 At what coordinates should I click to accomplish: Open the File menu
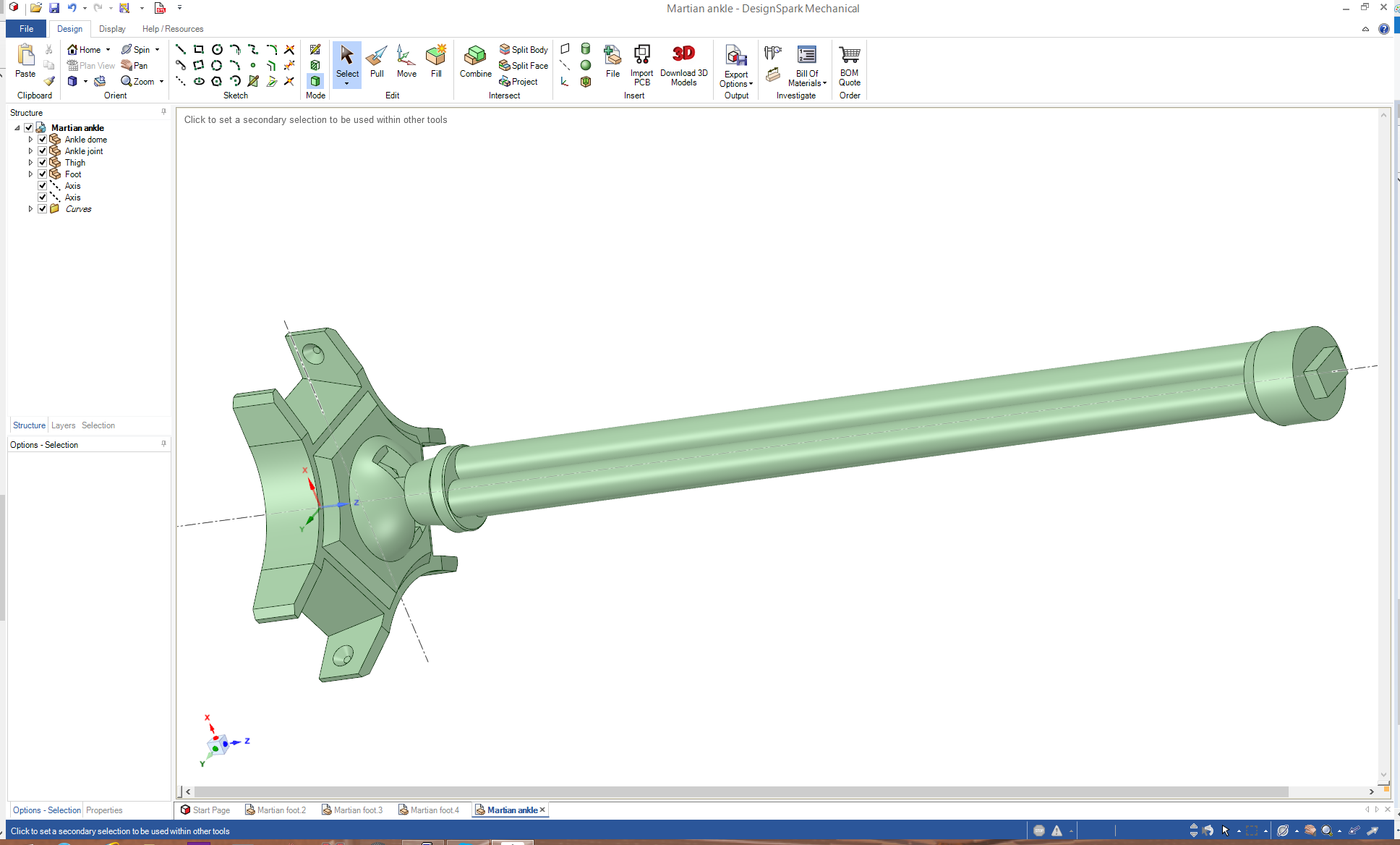[26, 29]
